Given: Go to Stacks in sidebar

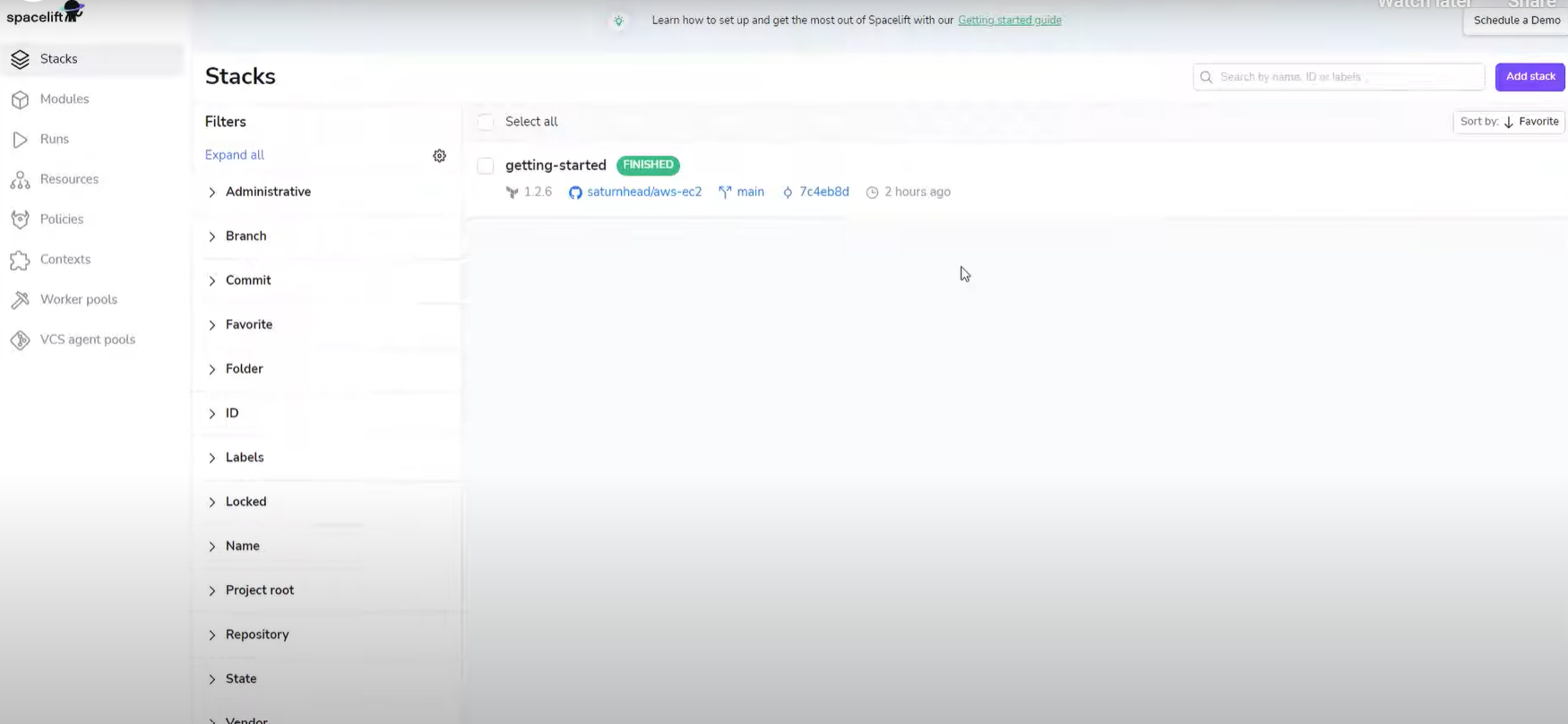Looking at the screenshot, I should click(59, 59).
